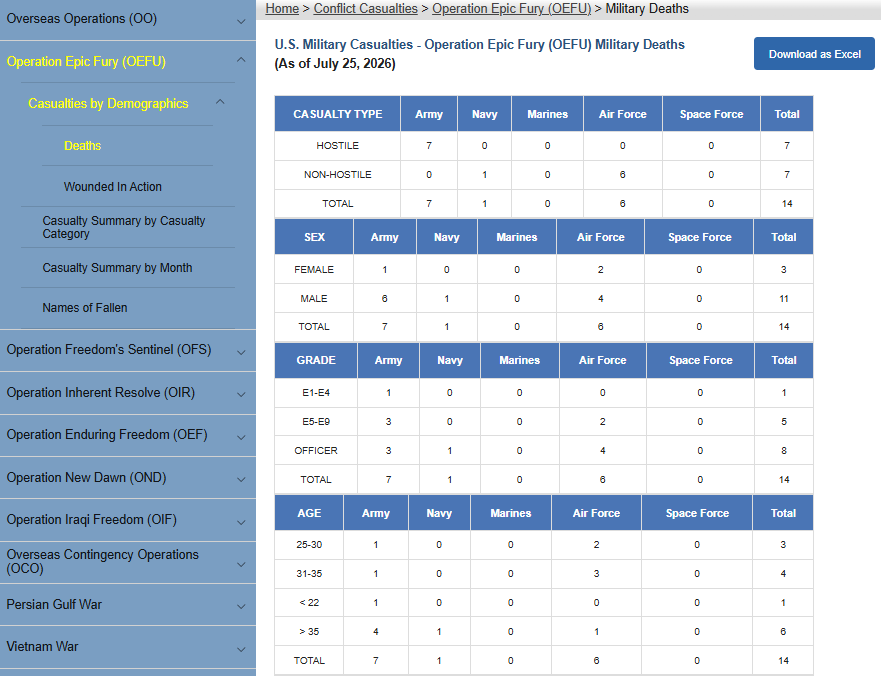Open Wounded In Action page
Viewport: 881px width, 676px height.
coord(112,187)
